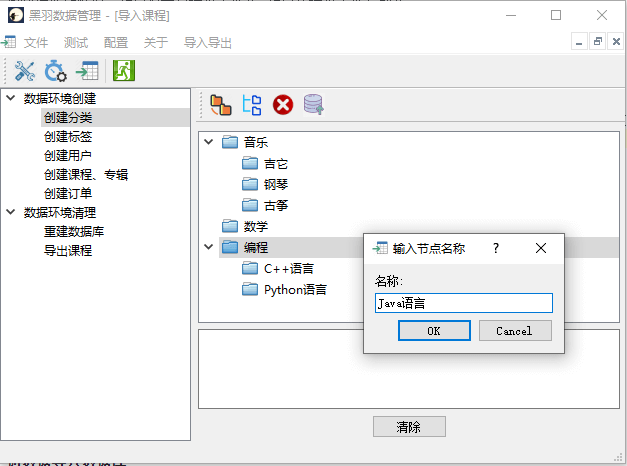Viewport: 627px width, 466px height.
Task: Click the dialog help question mark
Action: [x=496, y=248]
